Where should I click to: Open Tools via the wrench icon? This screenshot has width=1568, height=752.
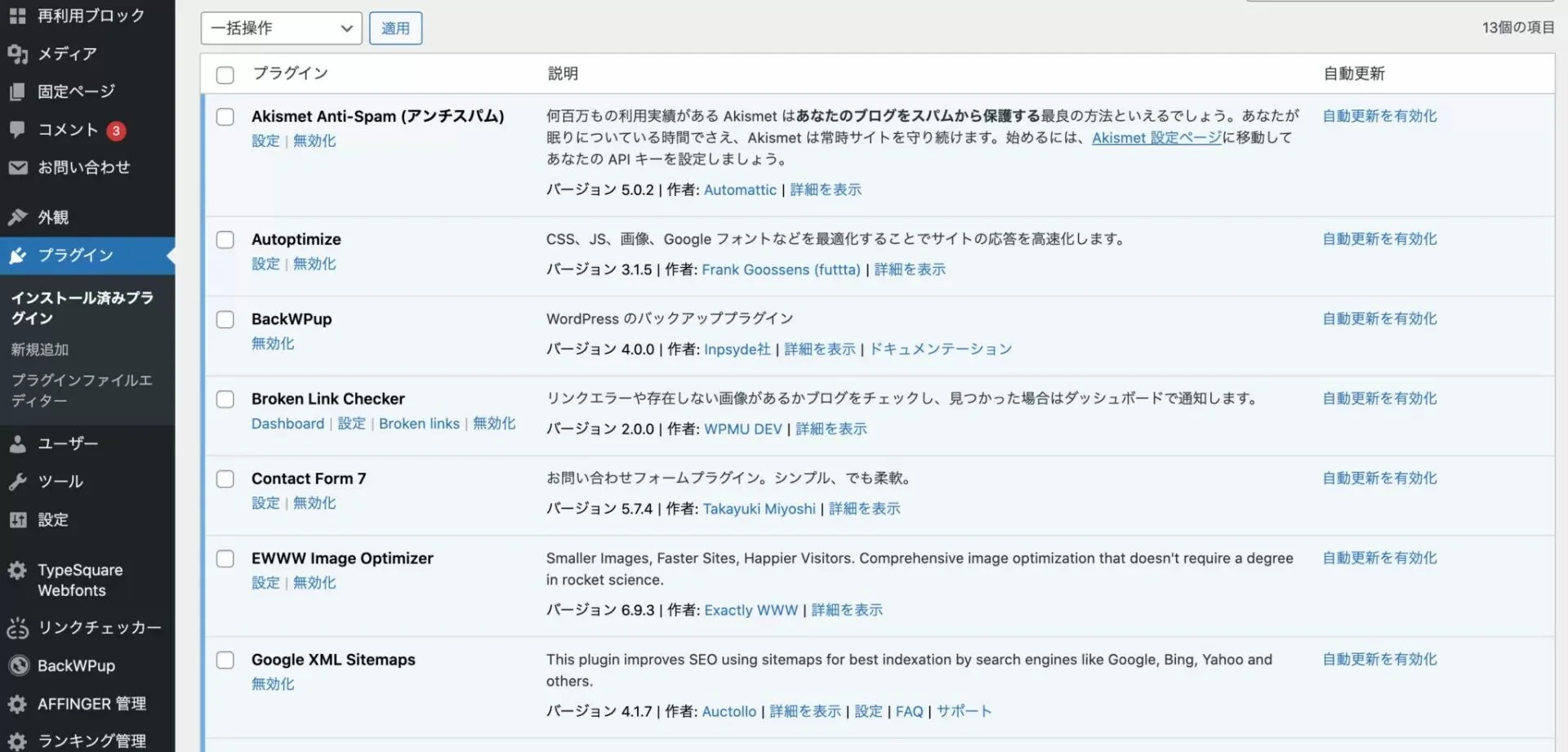[x=17, y=482]
